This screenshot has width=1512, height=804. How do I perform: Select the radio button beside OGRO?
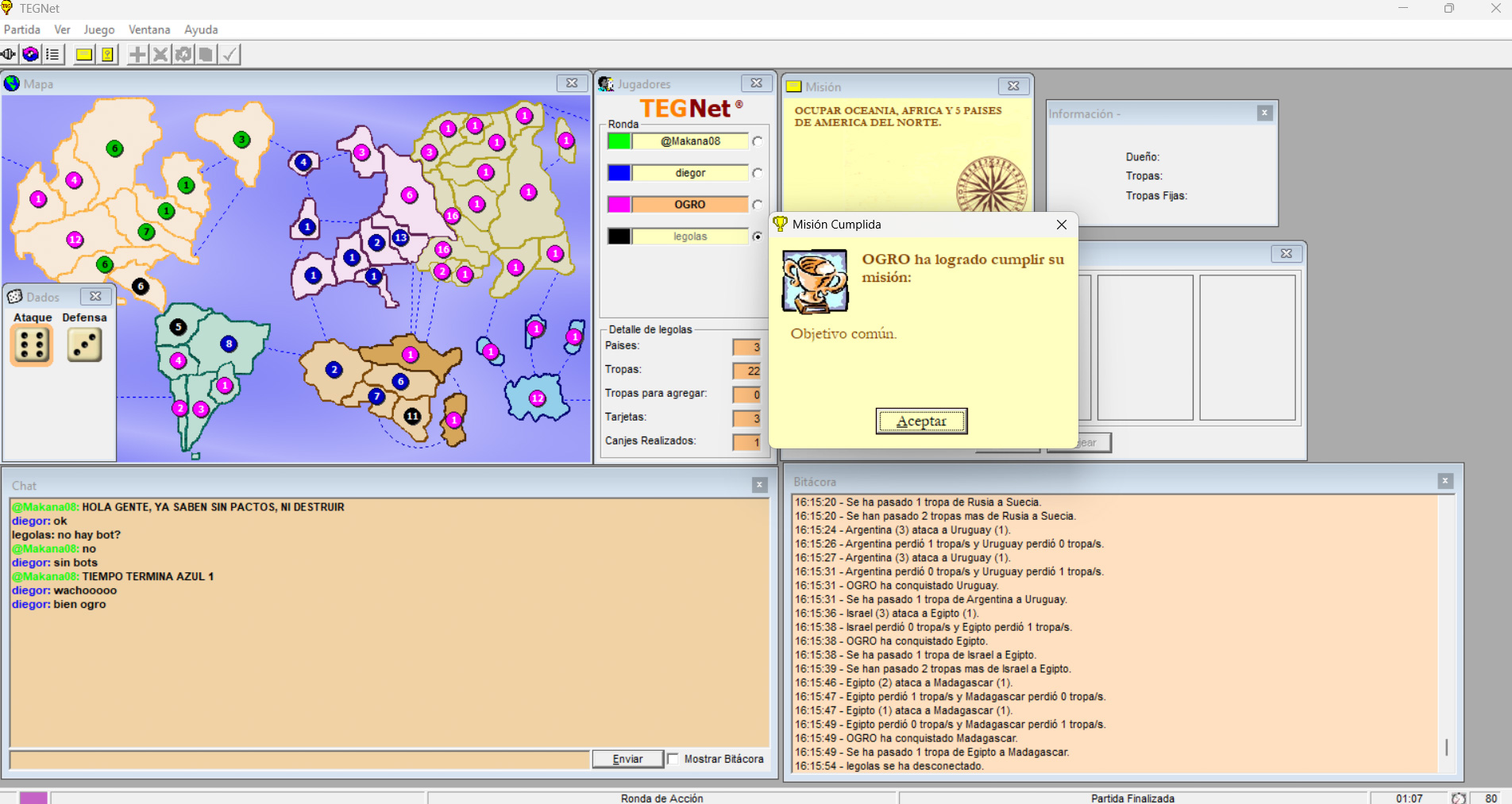pyautogui.click(x=758, y=205)
